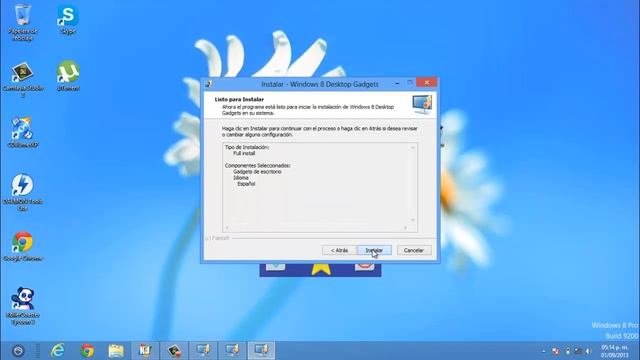This screenshot has height=360, width=640.
Task: Click the round Start orb on taskbar
Action: pyautogui.click(x=18, y=351)
